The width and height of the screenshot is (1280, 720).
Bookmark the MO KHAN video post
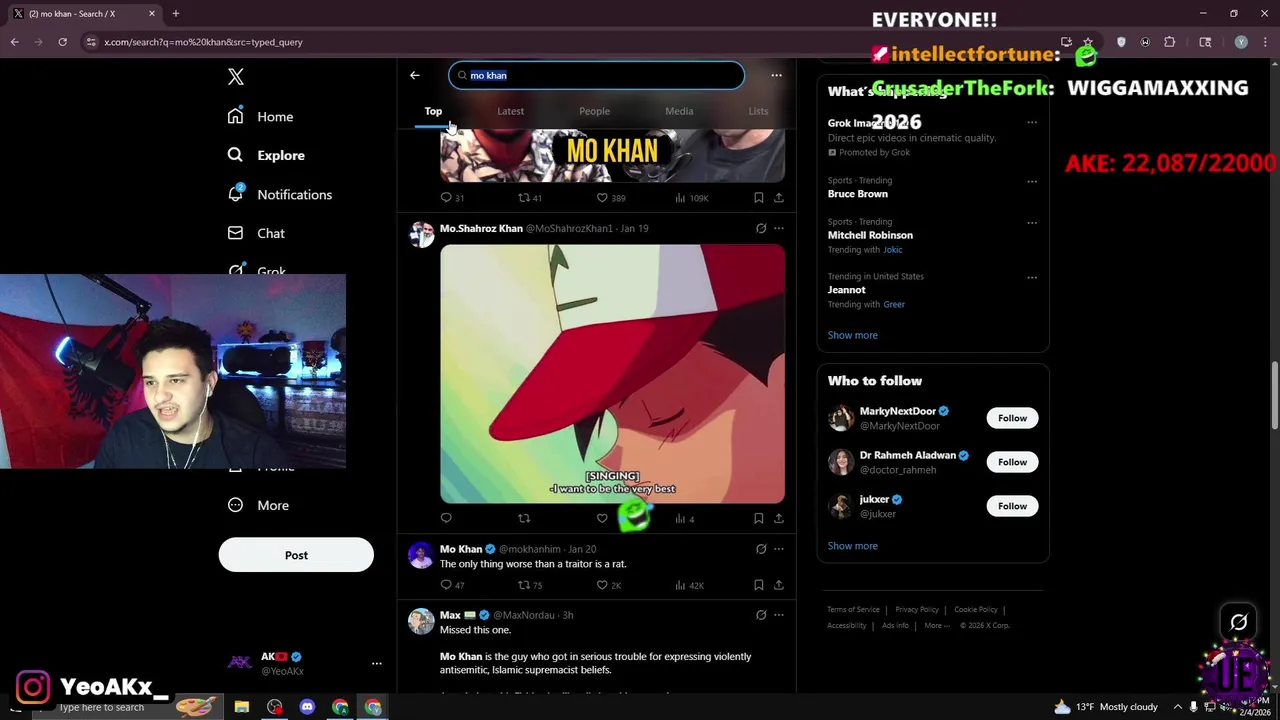pyautogui.click(x=758, y=198)
